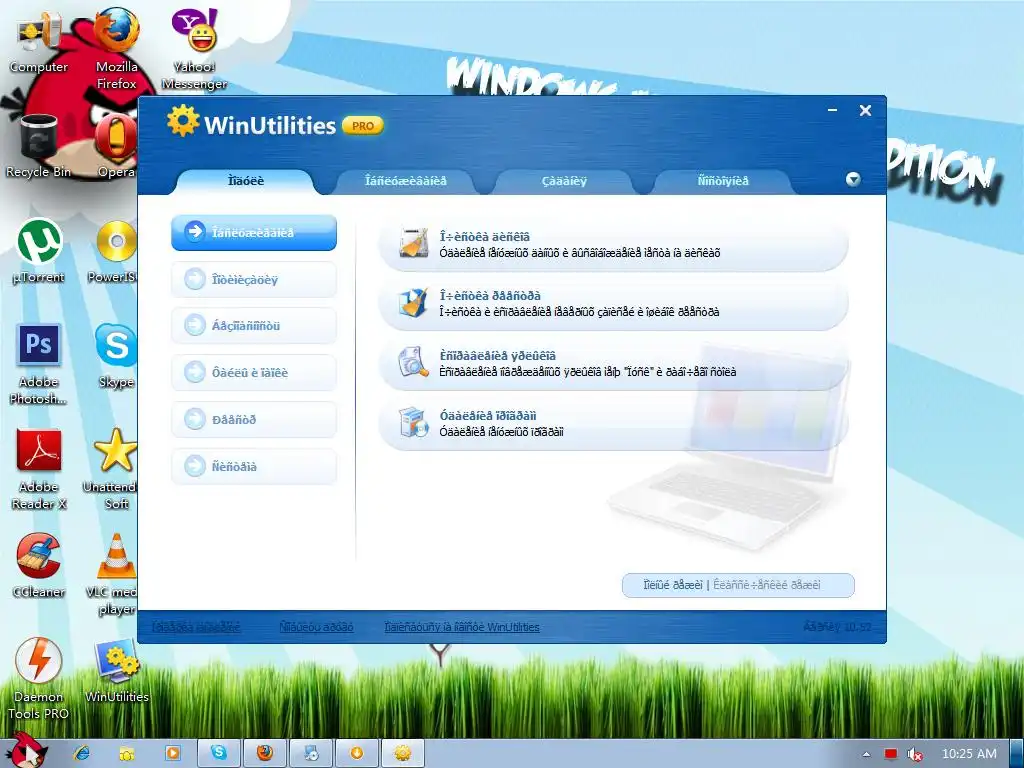Click the 'Ïðîâåðêà îáíîâëåíèé' footer link
Screen dimensions: 1024x768
click(x=196, y=627)
